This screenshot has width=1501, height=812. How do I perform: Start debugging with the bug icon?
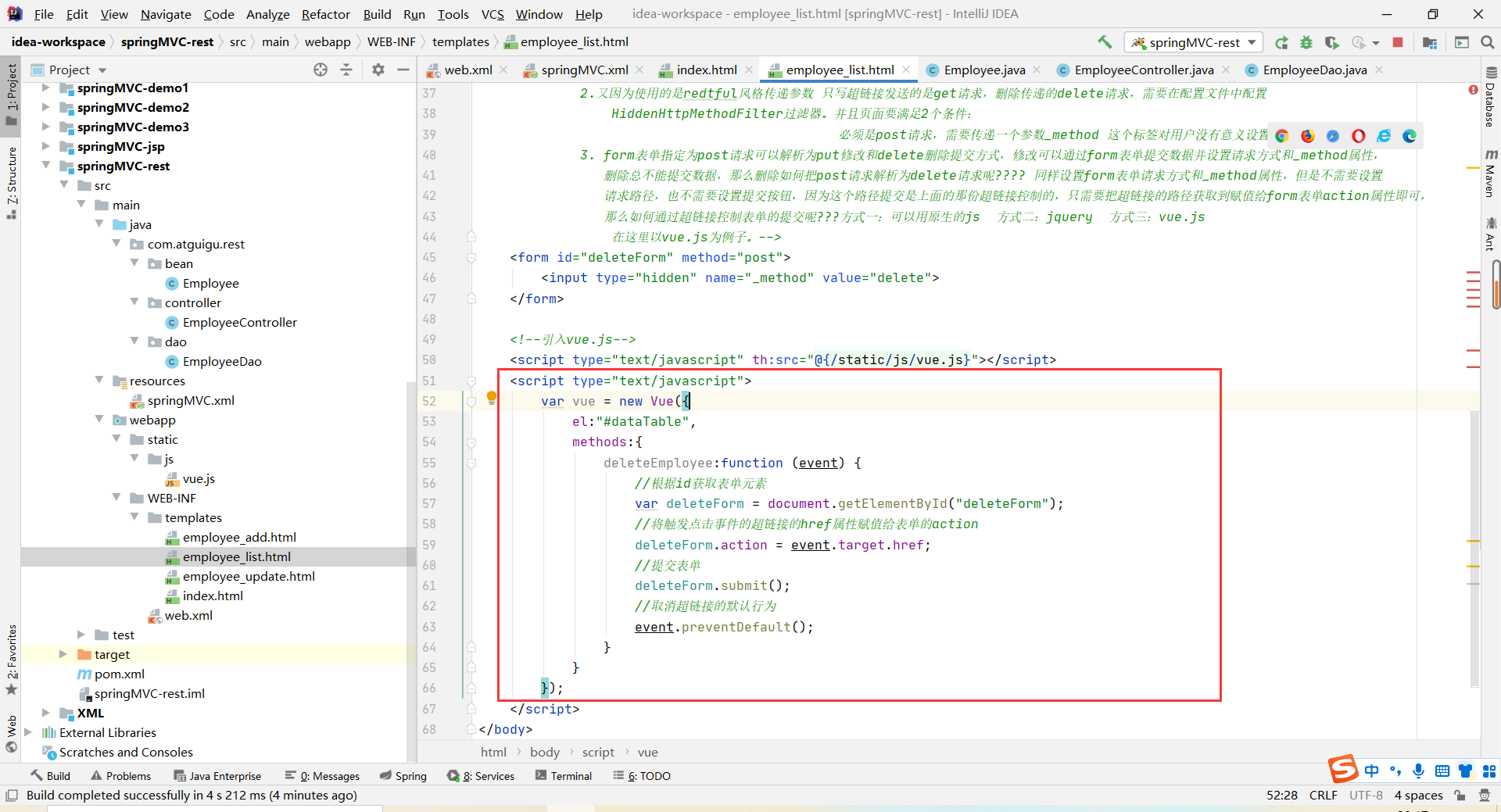[x=1306, y=42]
